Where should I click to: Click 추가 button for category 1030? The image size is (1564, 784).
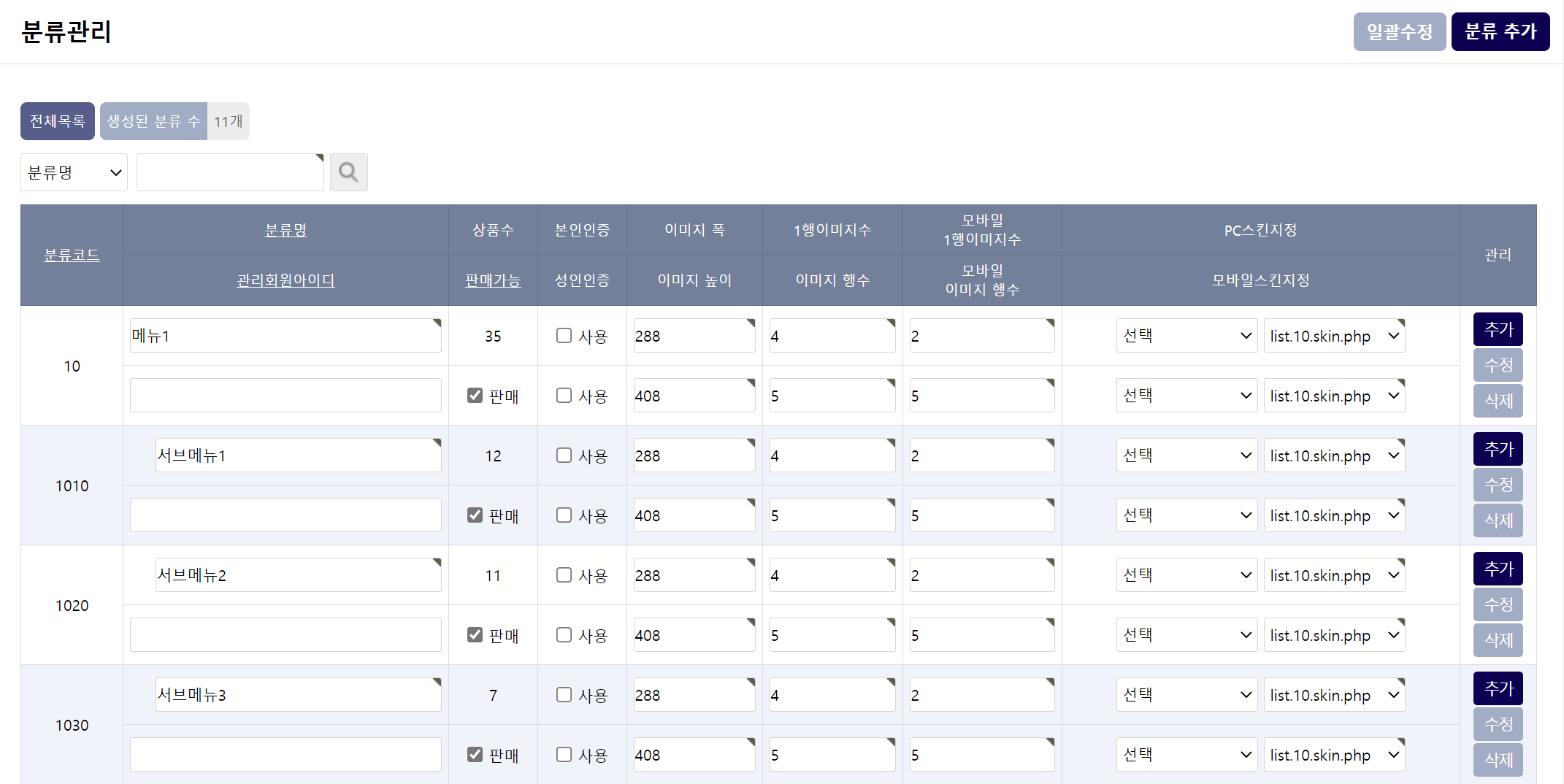click(1498, 688)
